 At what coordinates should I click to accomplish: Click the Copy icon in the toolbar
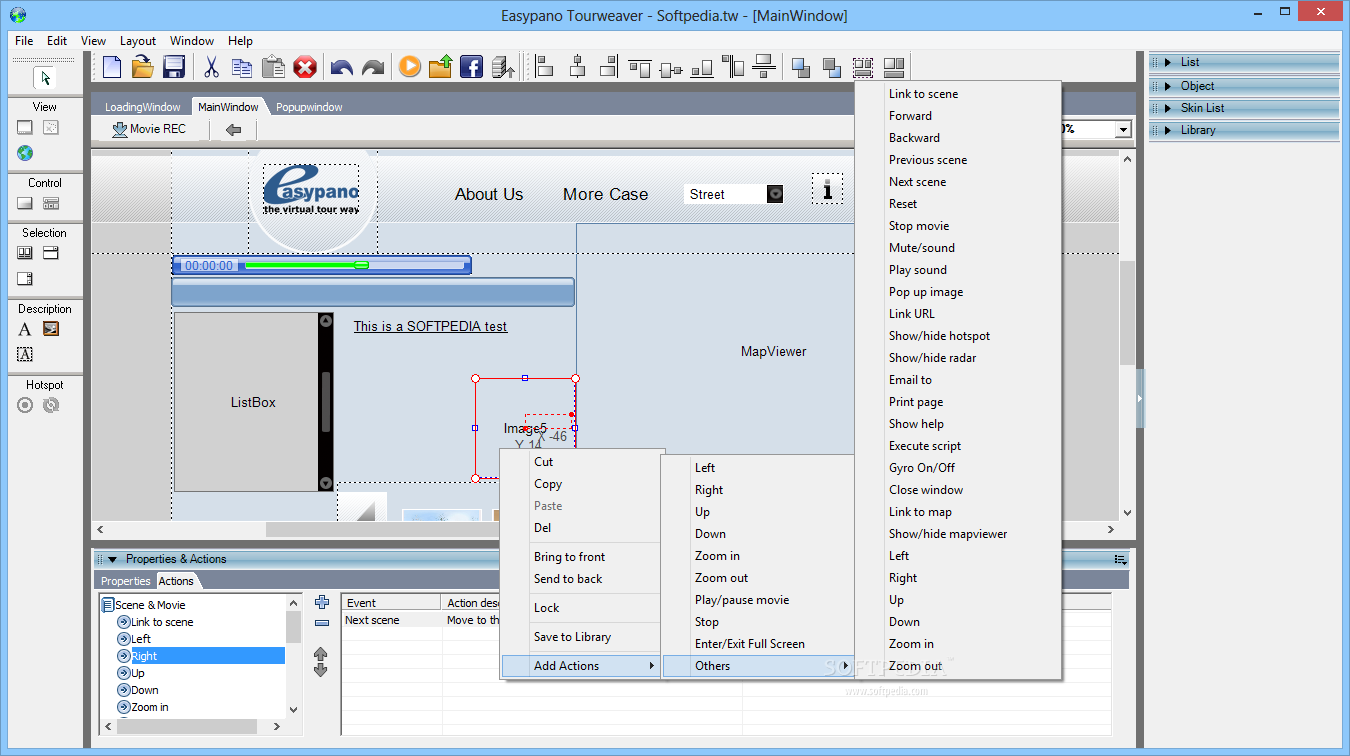(242, 67)
